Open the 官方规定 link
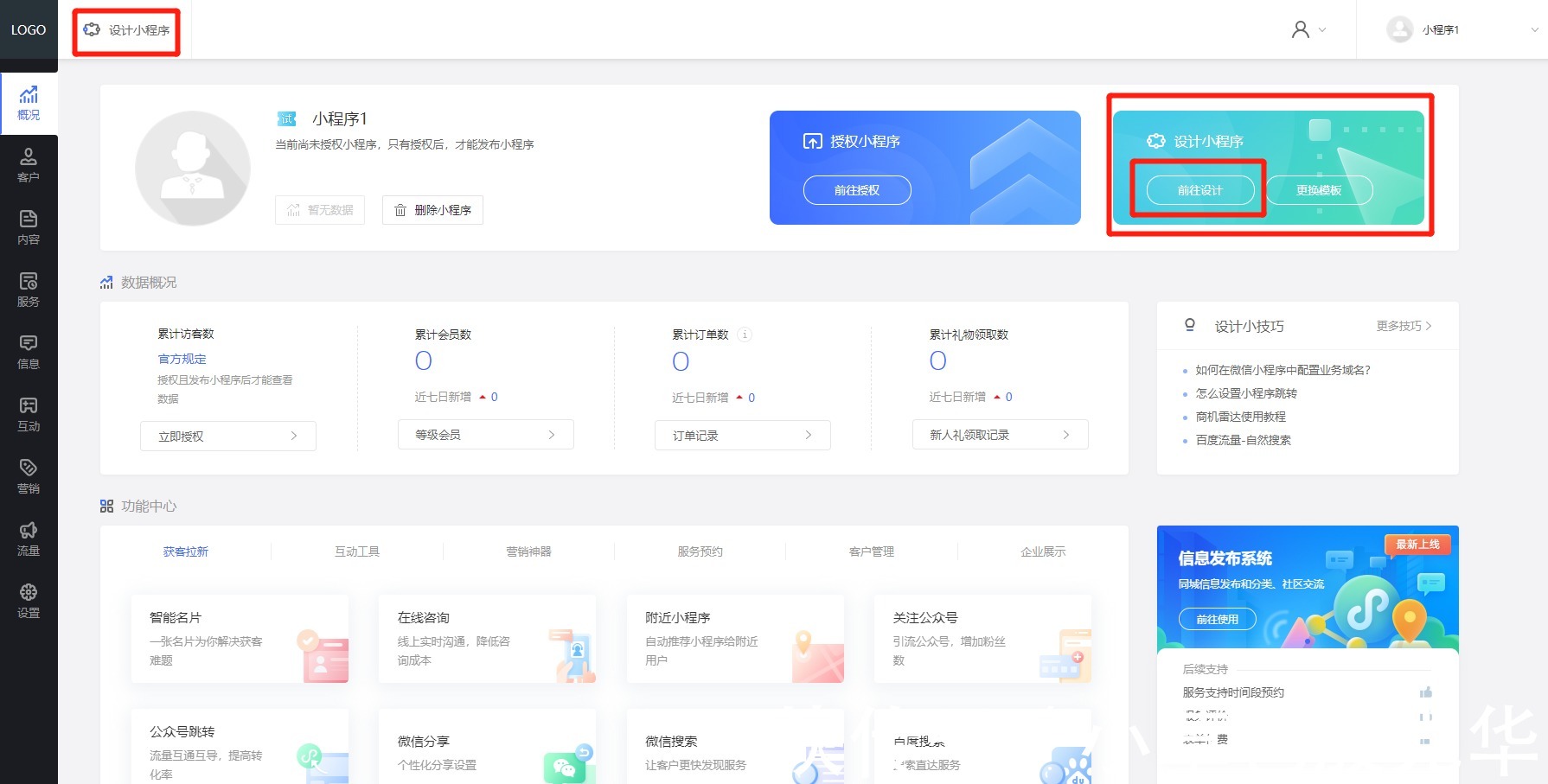1548x784 pixels. [x=182, y=359]
